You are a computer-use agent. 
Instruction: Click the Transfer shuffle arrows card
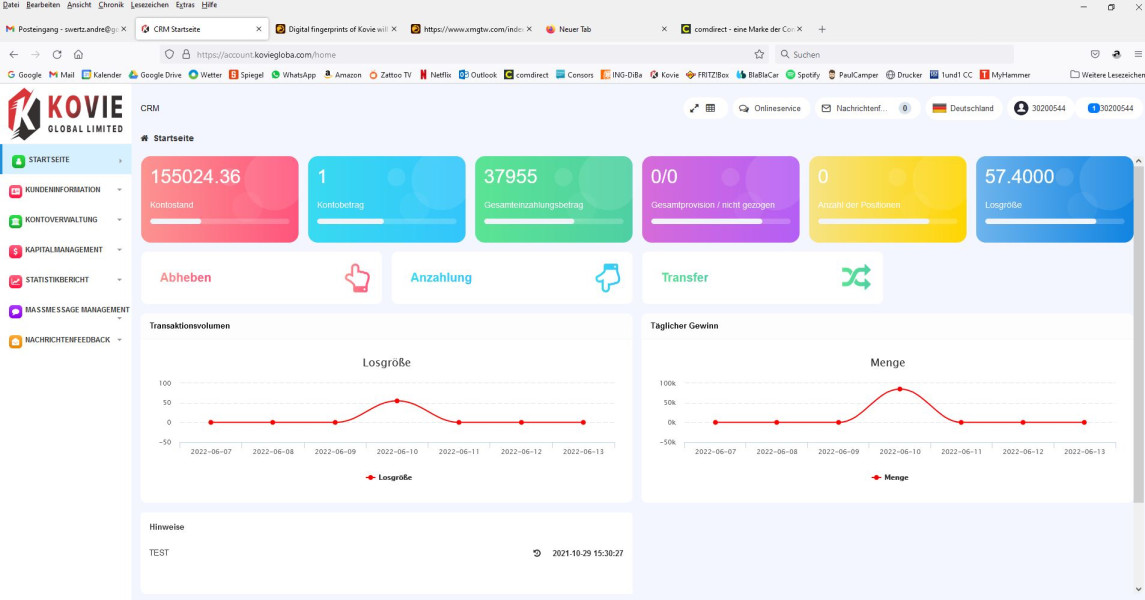tap(761, 277)
